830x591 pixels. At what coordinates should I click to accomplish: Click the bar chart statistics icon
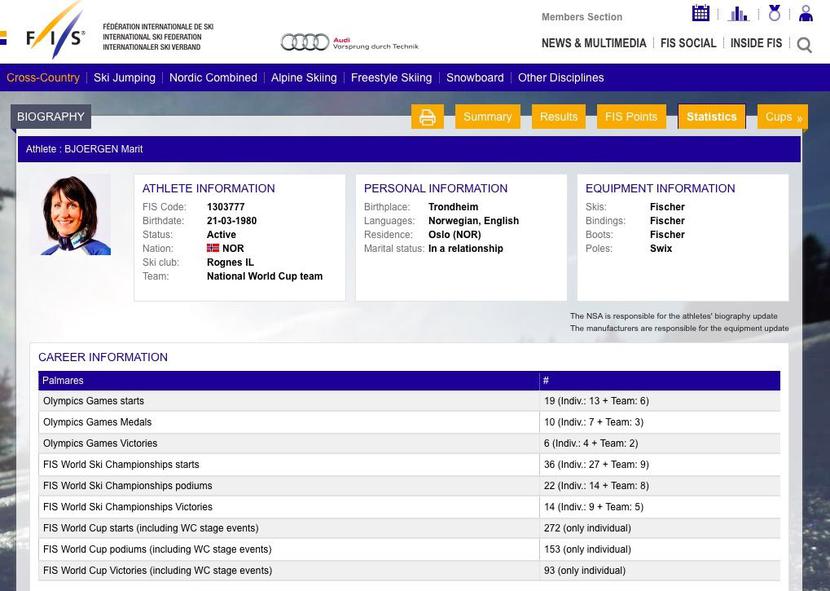(x=738, y=14)
